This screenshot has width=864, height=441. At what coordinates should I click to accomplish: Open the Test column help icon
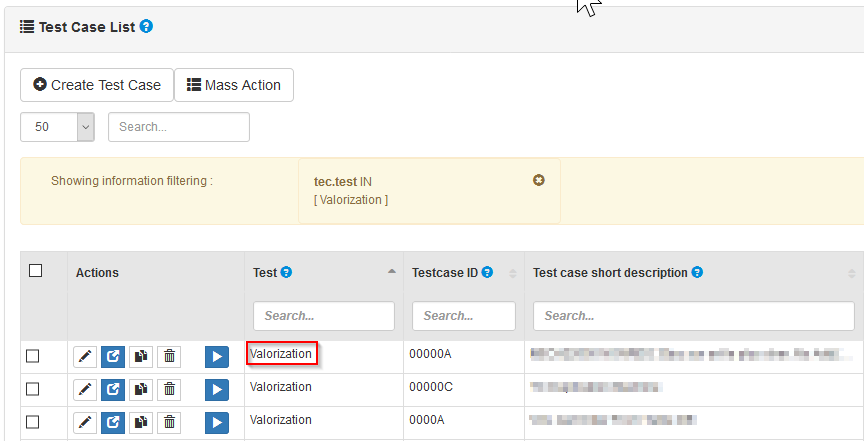click(286, 272)
